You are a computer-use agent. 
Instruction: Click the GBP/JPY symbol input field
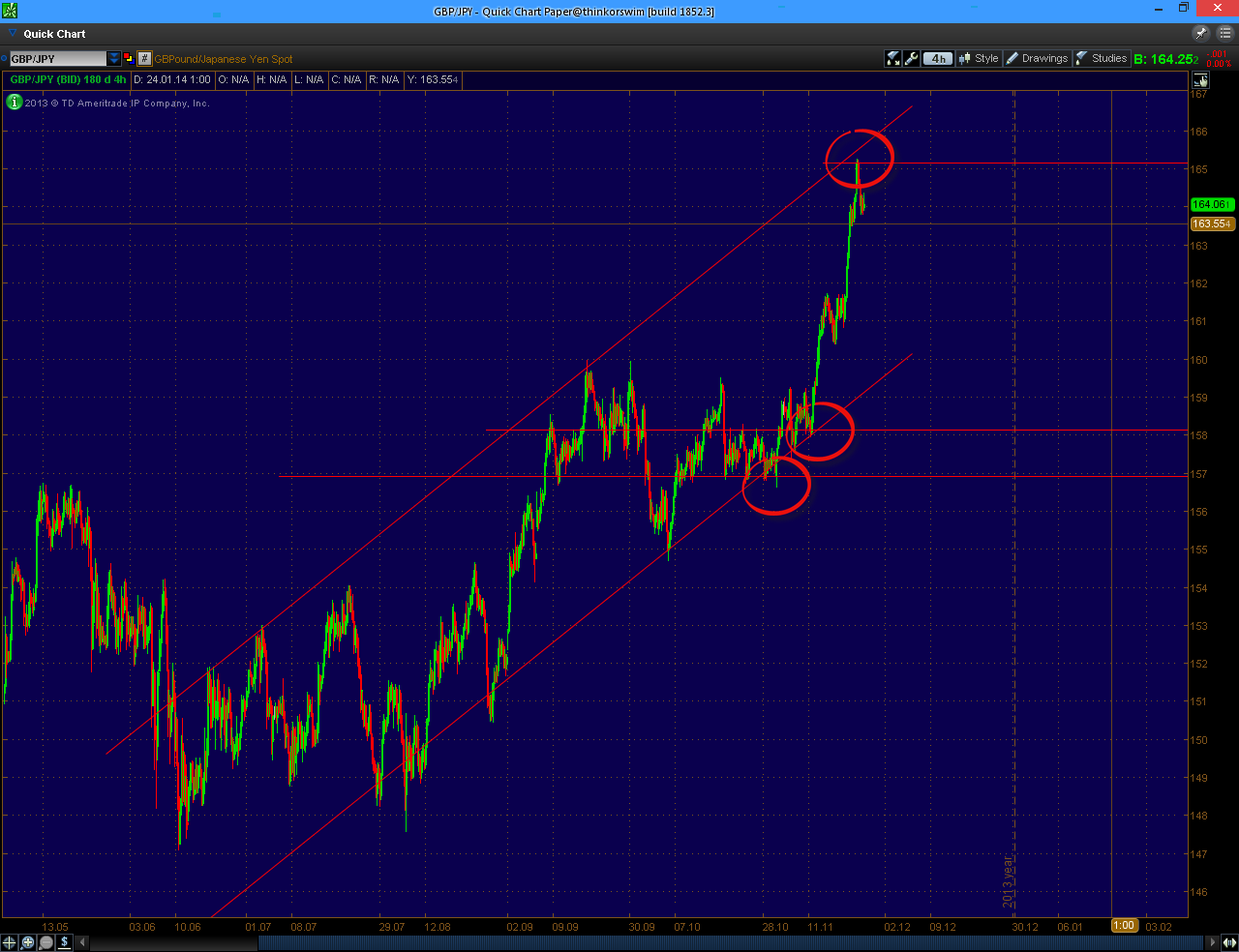[x=57, y=59]
